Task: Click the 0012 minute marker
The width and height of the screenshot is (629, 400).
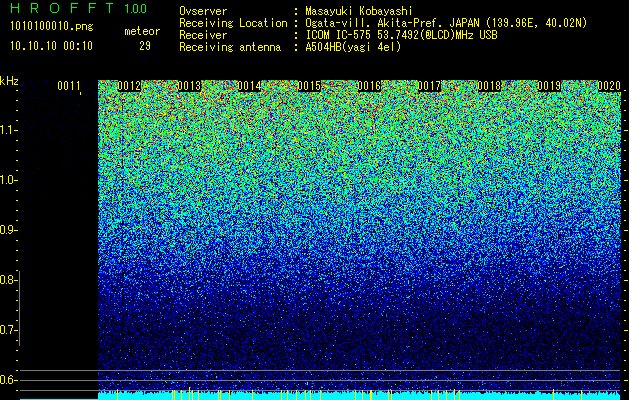Action: tap(129, 86)
